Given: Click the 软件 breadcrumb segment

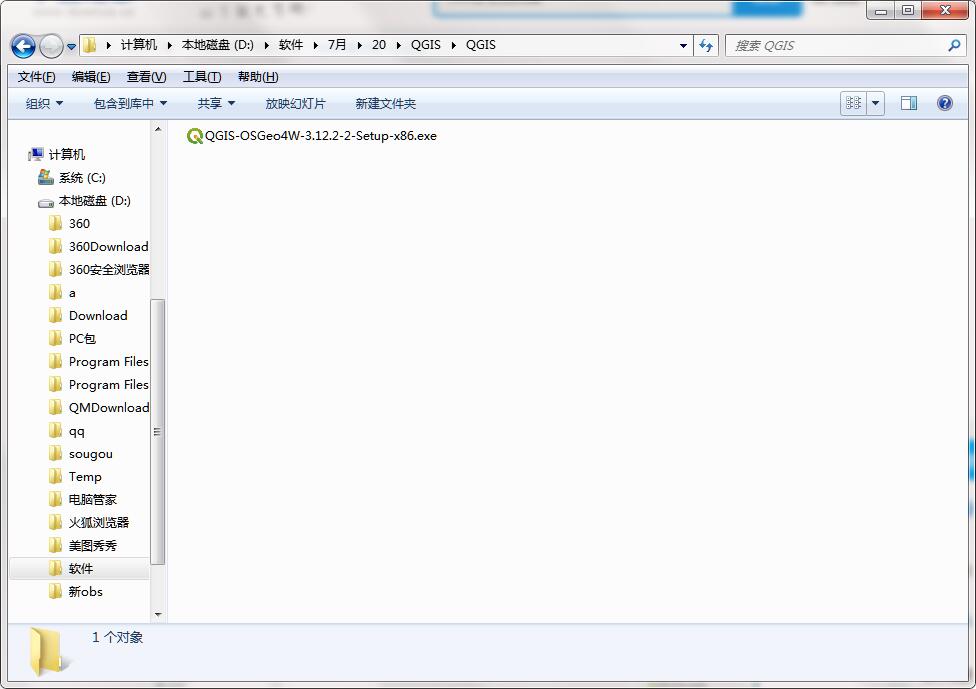Looking at the screenshot, I should pos(291,45).
